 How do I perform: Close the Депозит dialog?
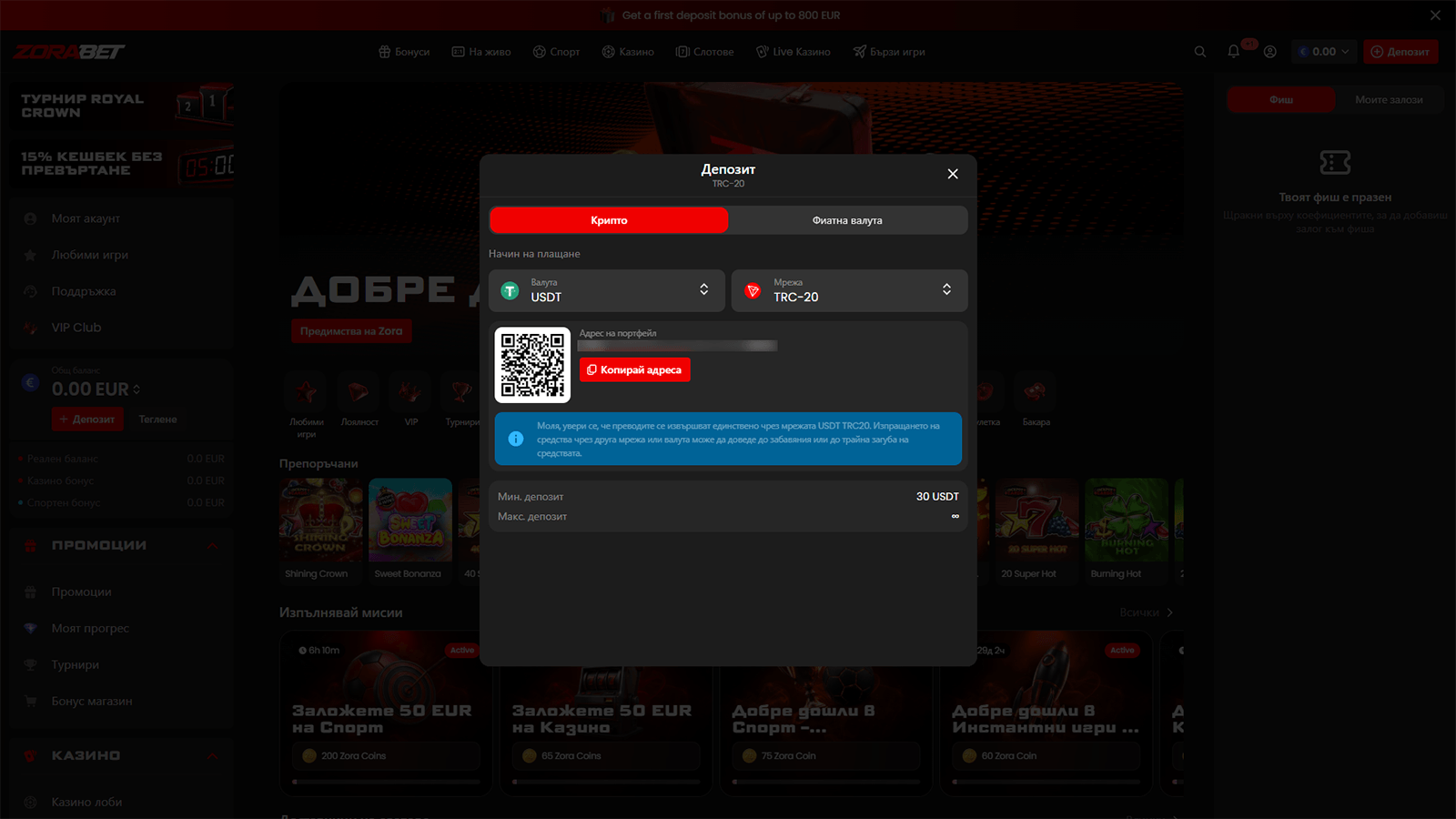click(952, 174)
